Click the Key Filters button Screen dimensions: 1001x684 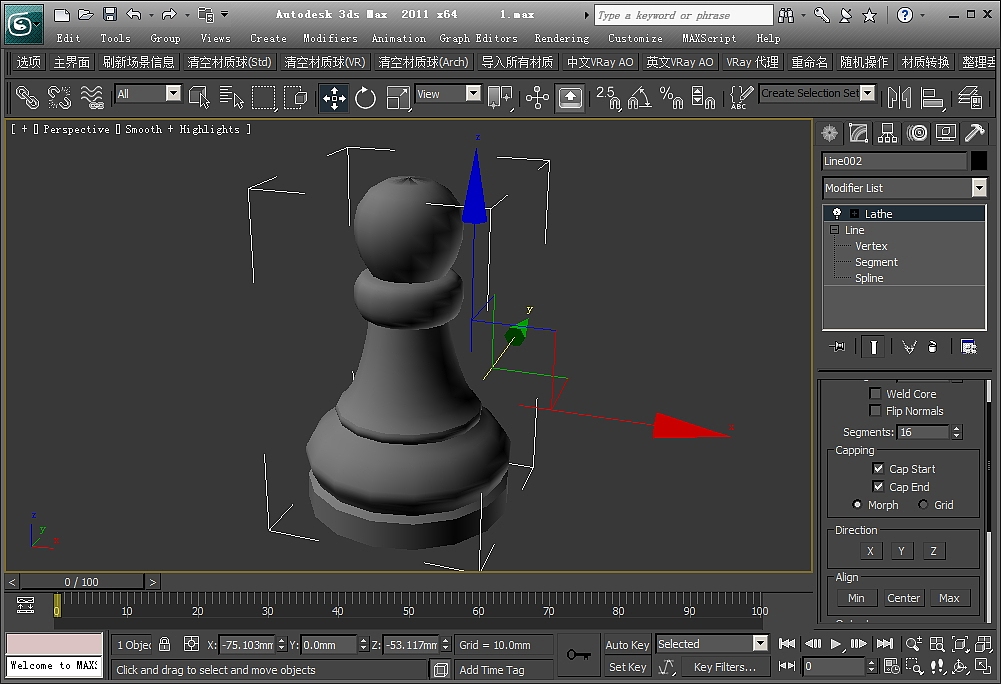[x=724, y=667]
